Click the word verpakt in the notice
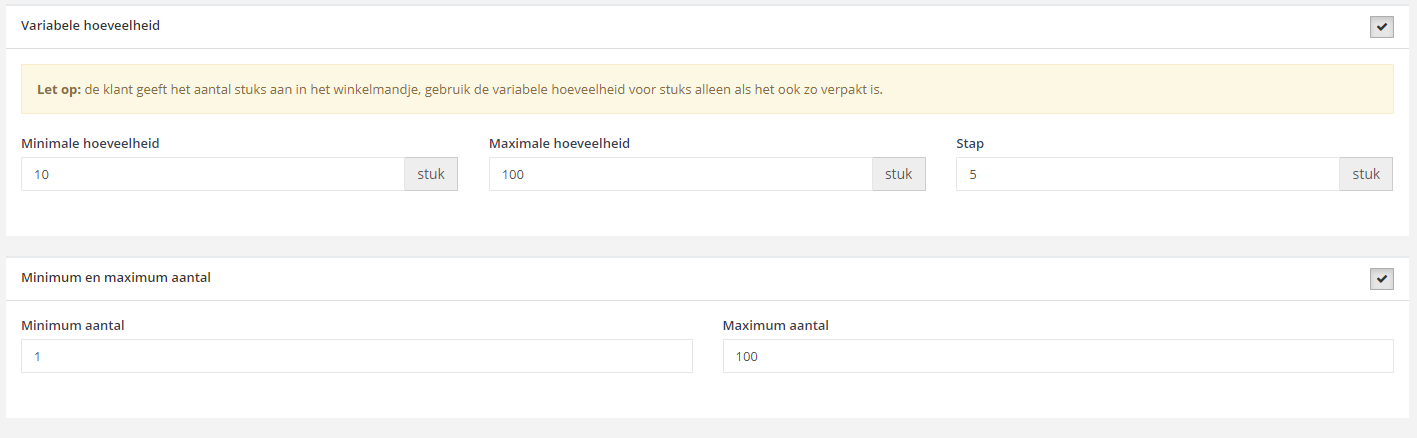The image size is (1417, 438). pos(846,89)
